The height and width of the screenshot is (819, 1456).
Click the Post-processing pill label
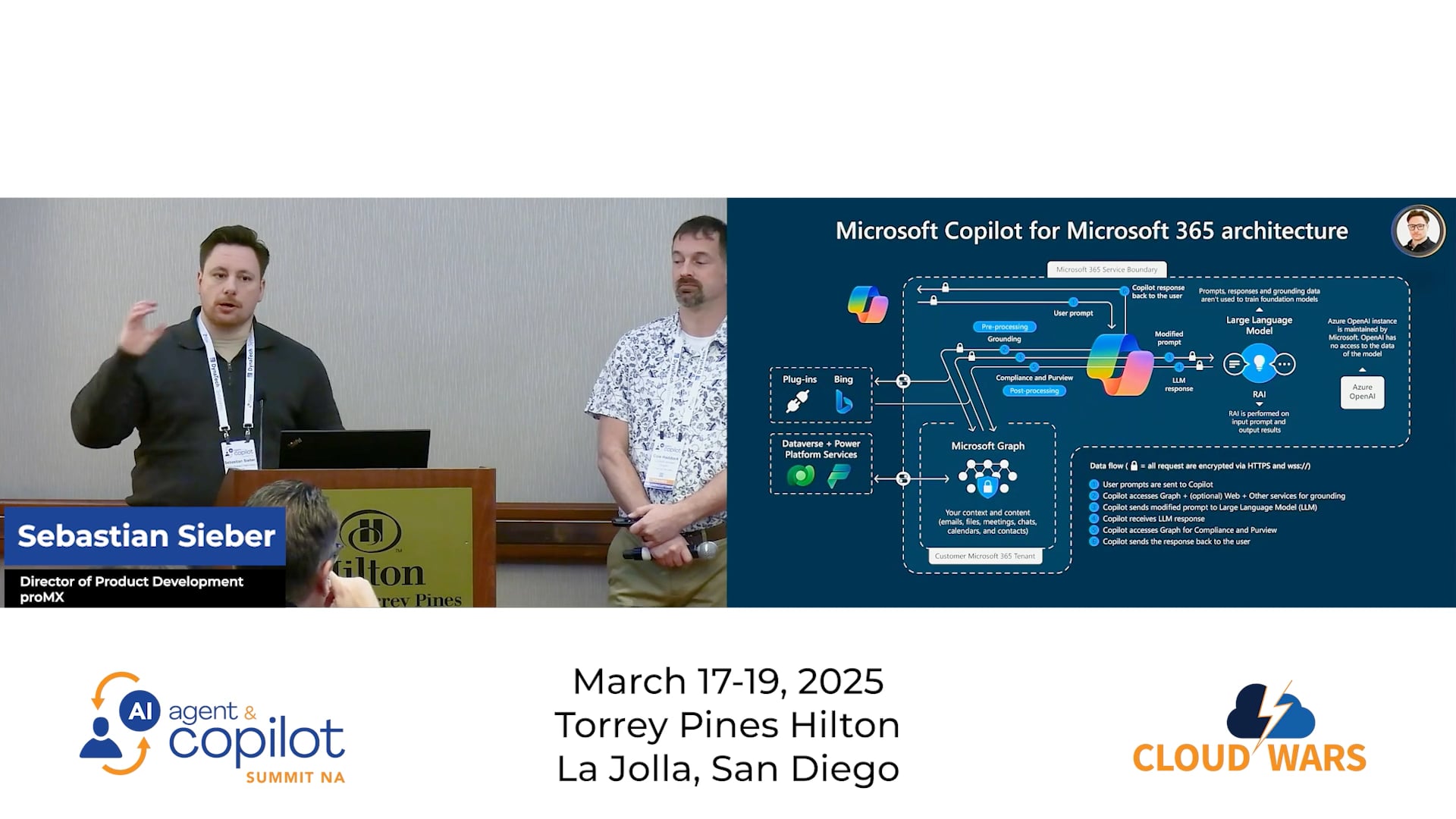point(1034,391)
